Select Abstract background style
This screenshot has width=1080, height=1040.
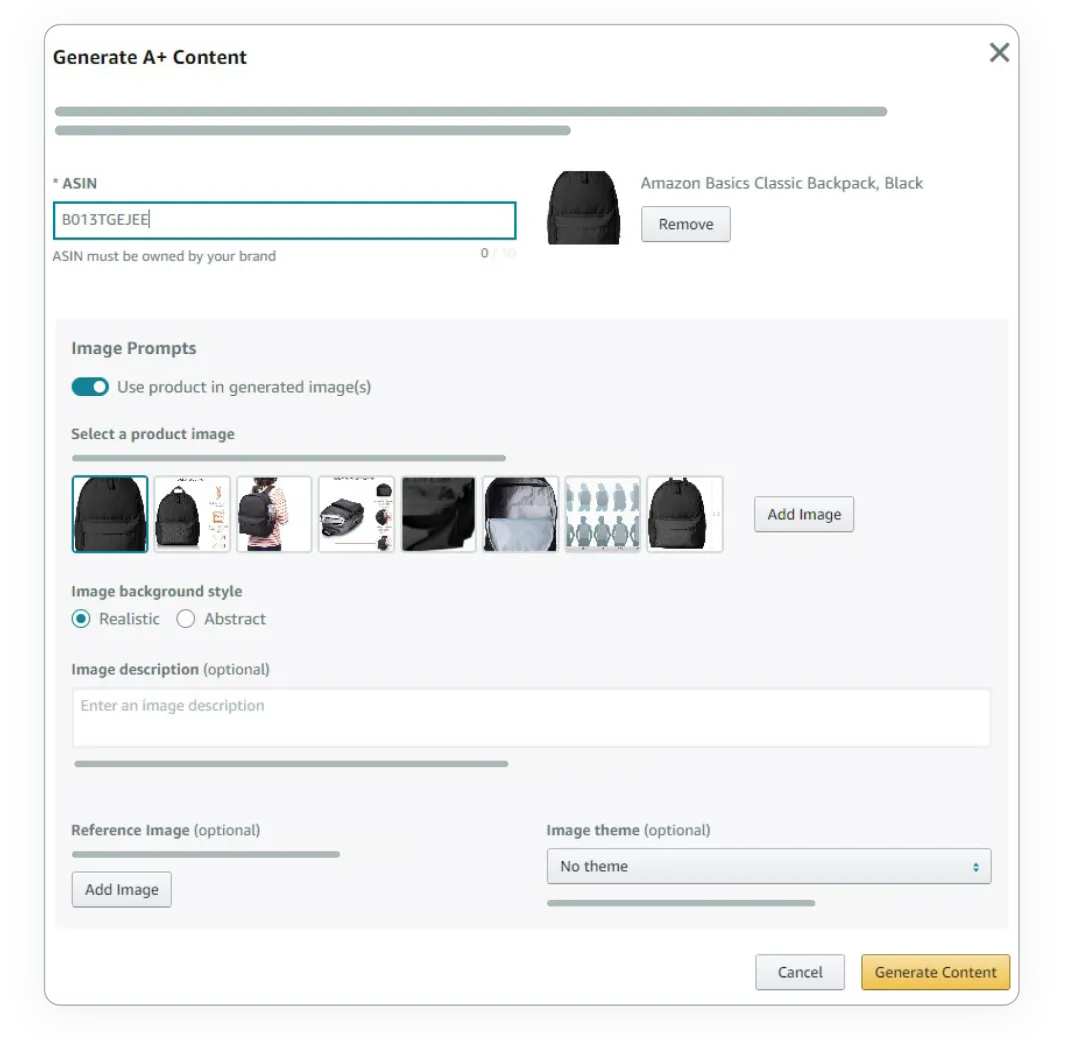(x=186, y=619)
